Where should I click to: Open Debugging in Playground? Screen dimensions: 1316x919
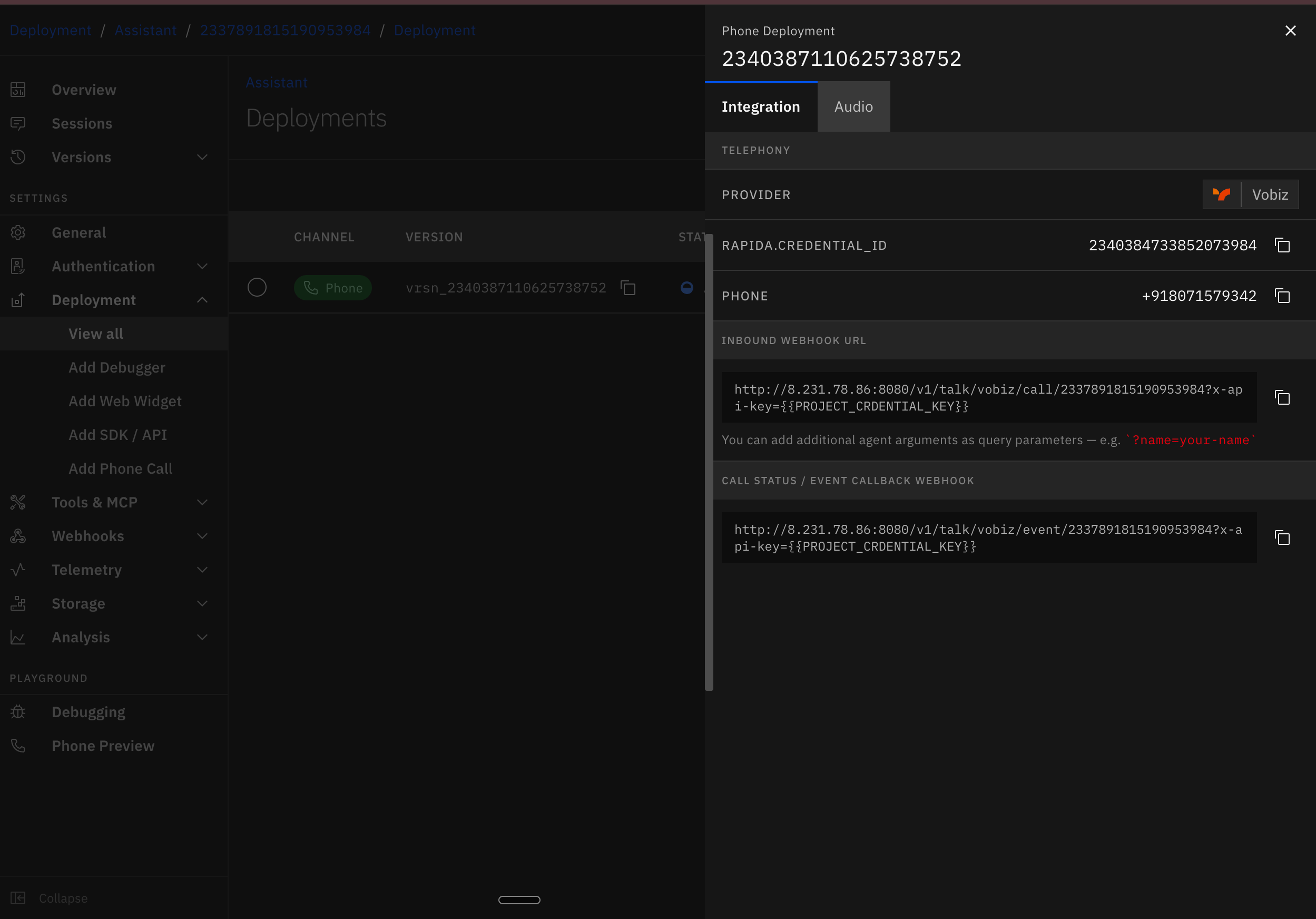(x=113, y=712)
